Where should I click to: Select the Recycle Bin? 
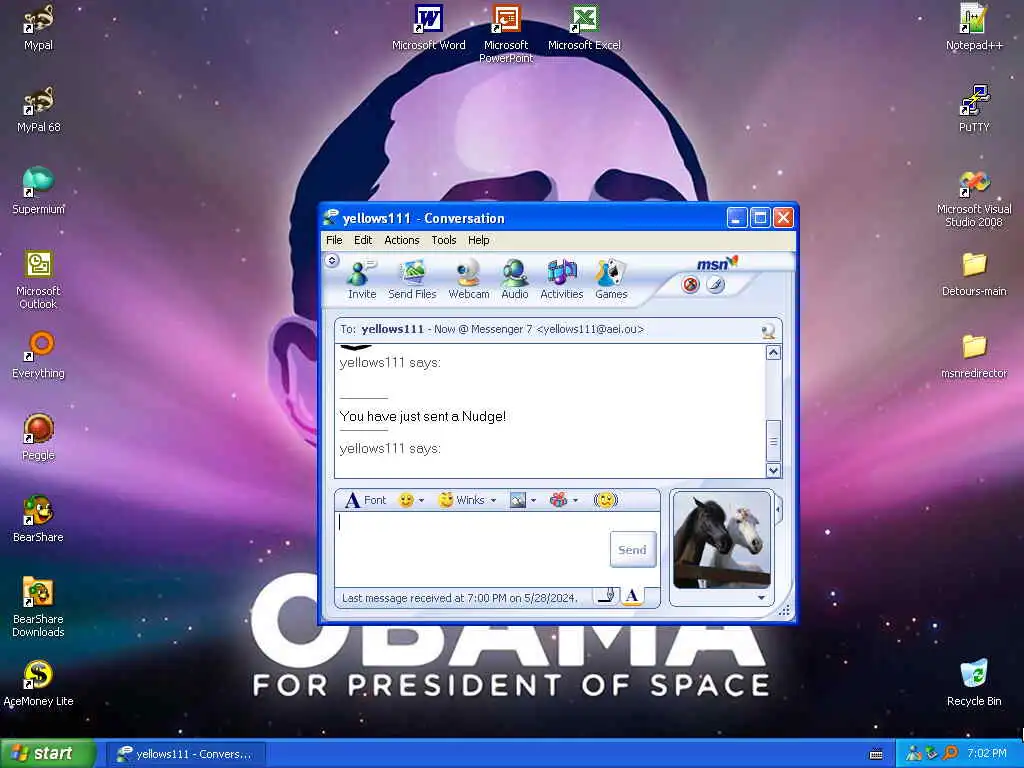pyautogui.click(x=974, y=683)
